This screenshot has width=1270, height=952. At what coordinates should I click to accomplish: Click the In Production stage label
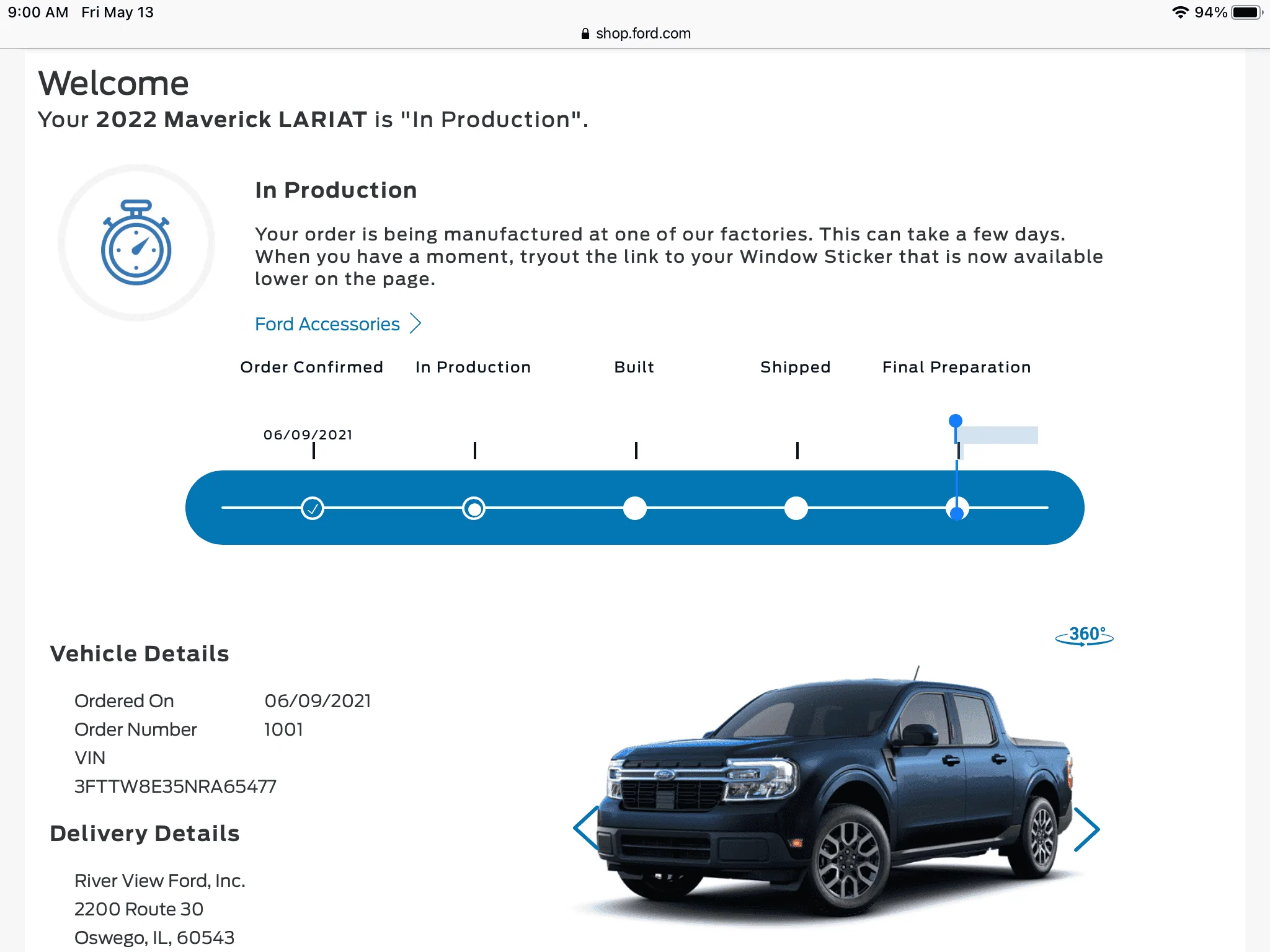click(x=473, y=367)
